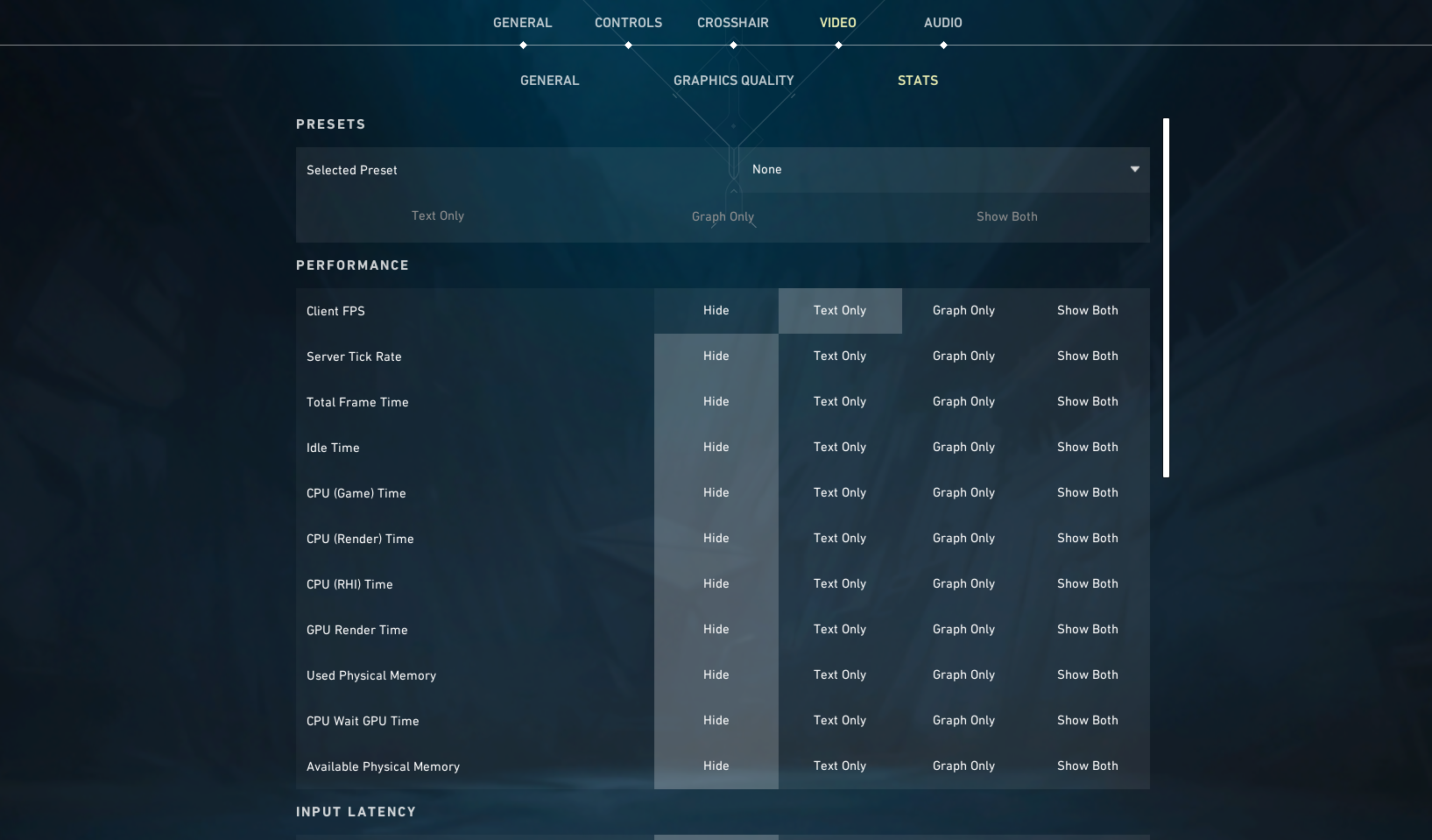Apply the Text Only preset

(438, 216)
